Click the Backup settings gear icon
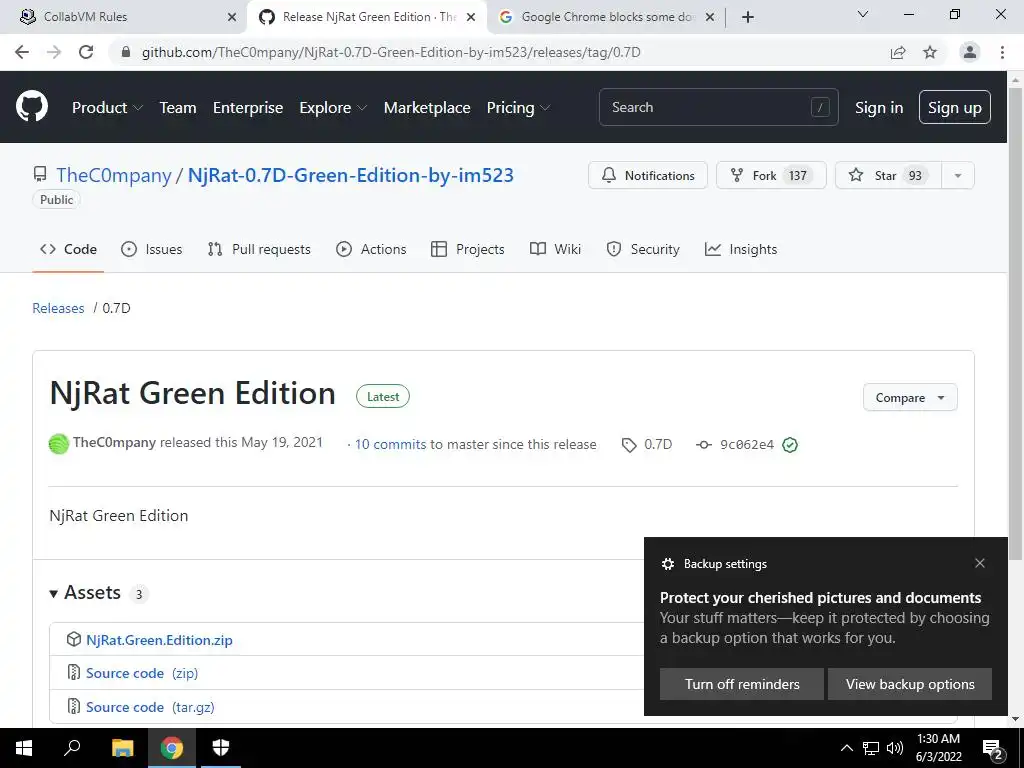Image resolution: width=1024 pixels, height=768 pixels. click(x=667, y=564)
